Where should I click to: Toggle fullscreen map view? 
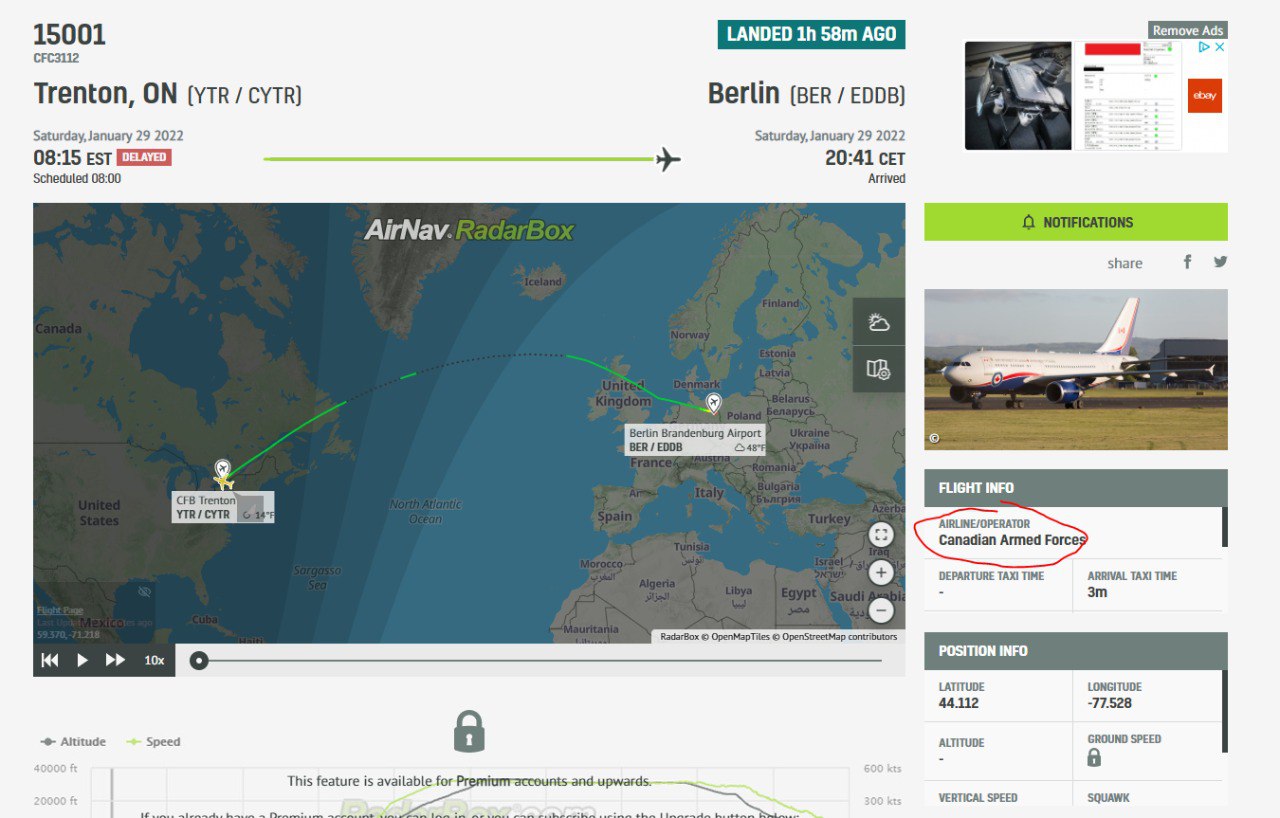pyautogui.click(x=880, y=534)
